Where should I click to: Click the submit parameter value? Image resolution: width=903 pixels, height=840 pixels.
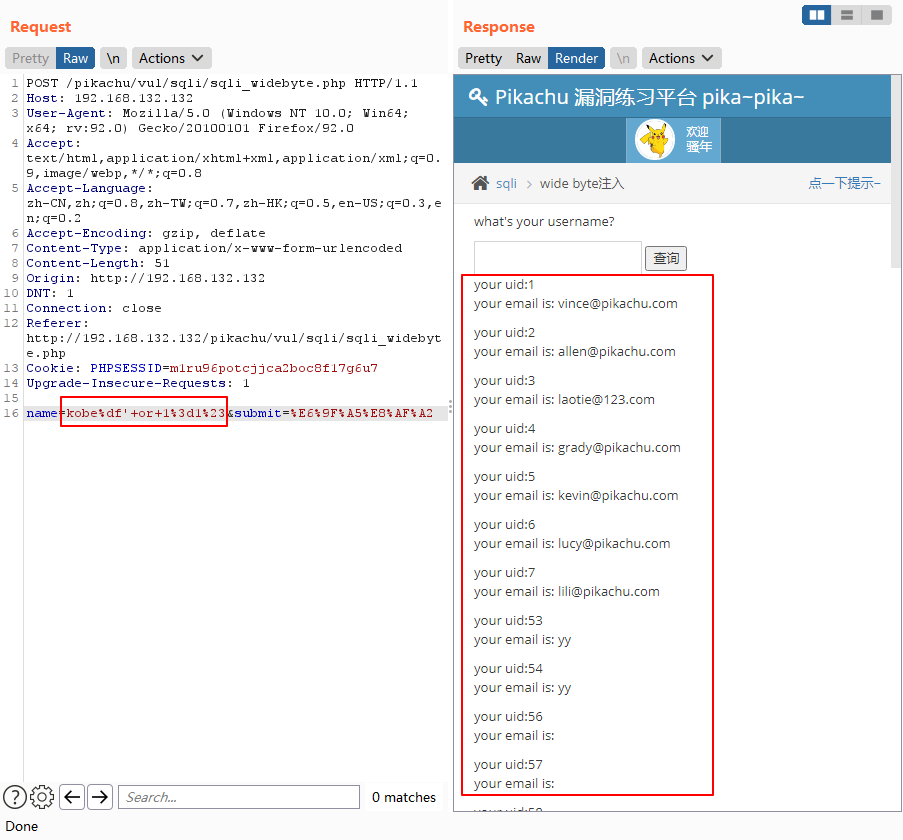361,413
